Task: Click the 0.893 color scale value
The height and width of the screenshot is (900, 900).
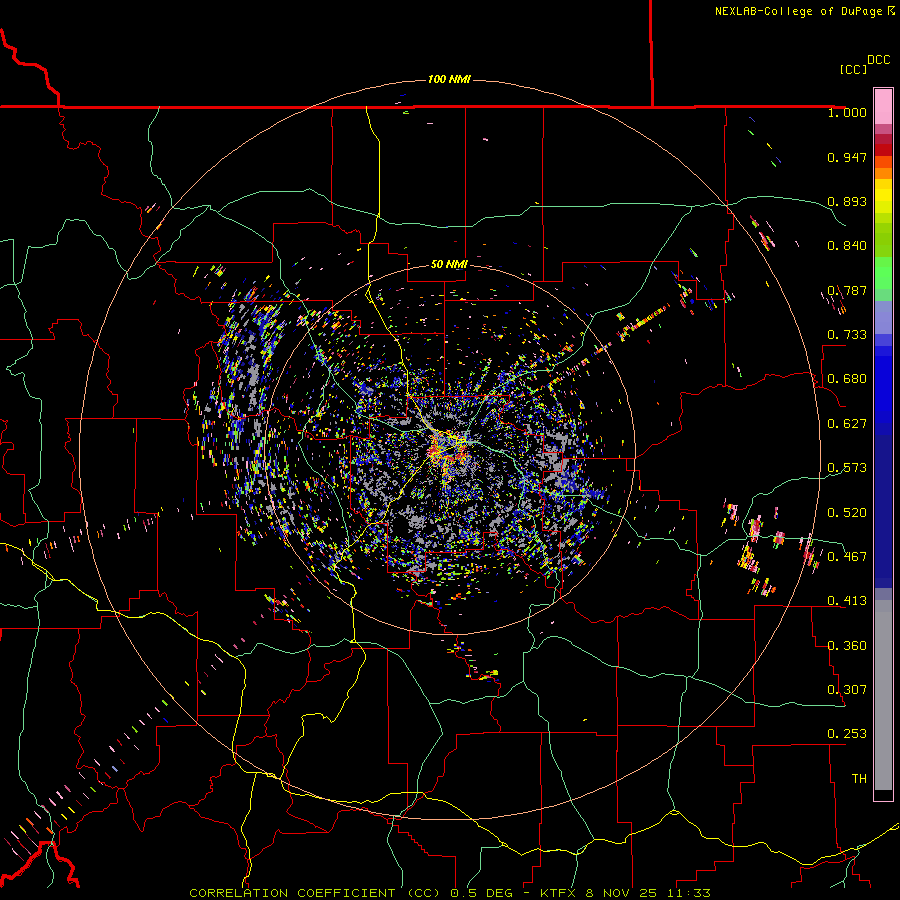Action: tap(847, 201)
